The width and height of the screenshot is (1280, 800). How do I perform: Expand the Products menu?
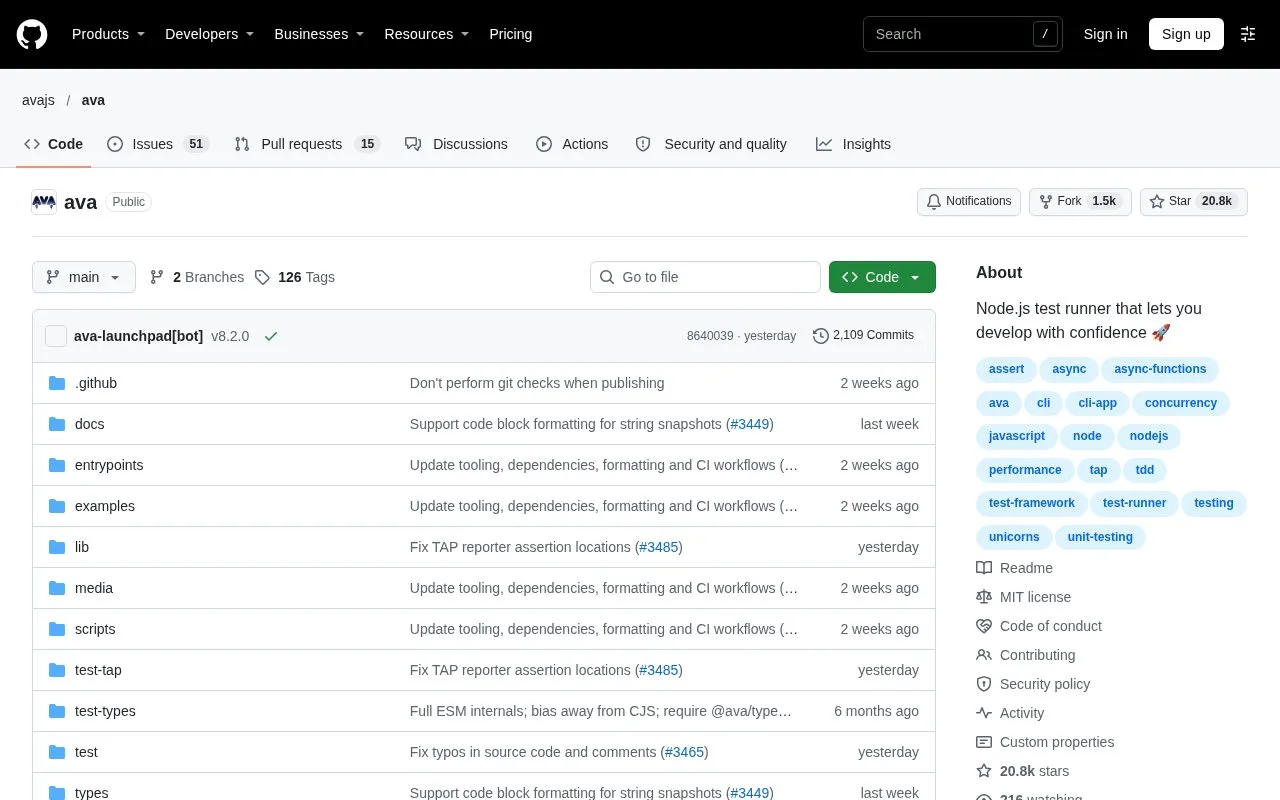tap(108, 34)
